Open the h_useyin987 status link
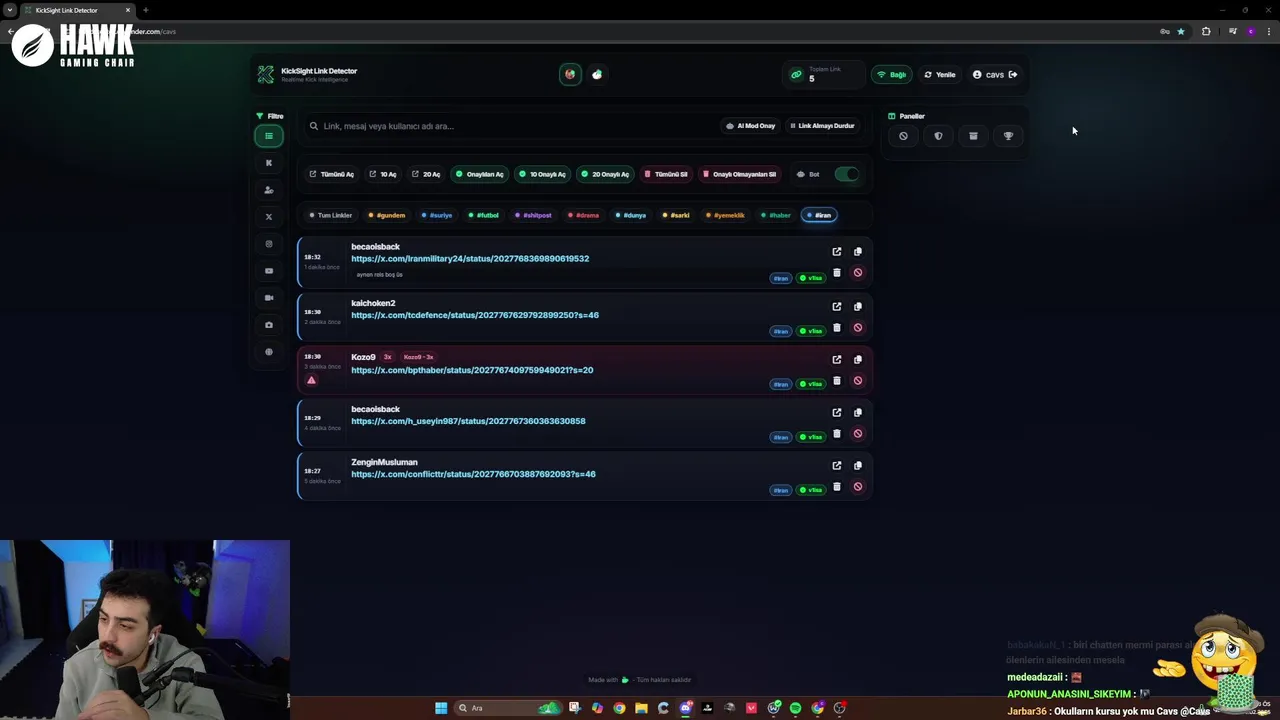Viewport: 1280px width, 720px height. (468, 421)
